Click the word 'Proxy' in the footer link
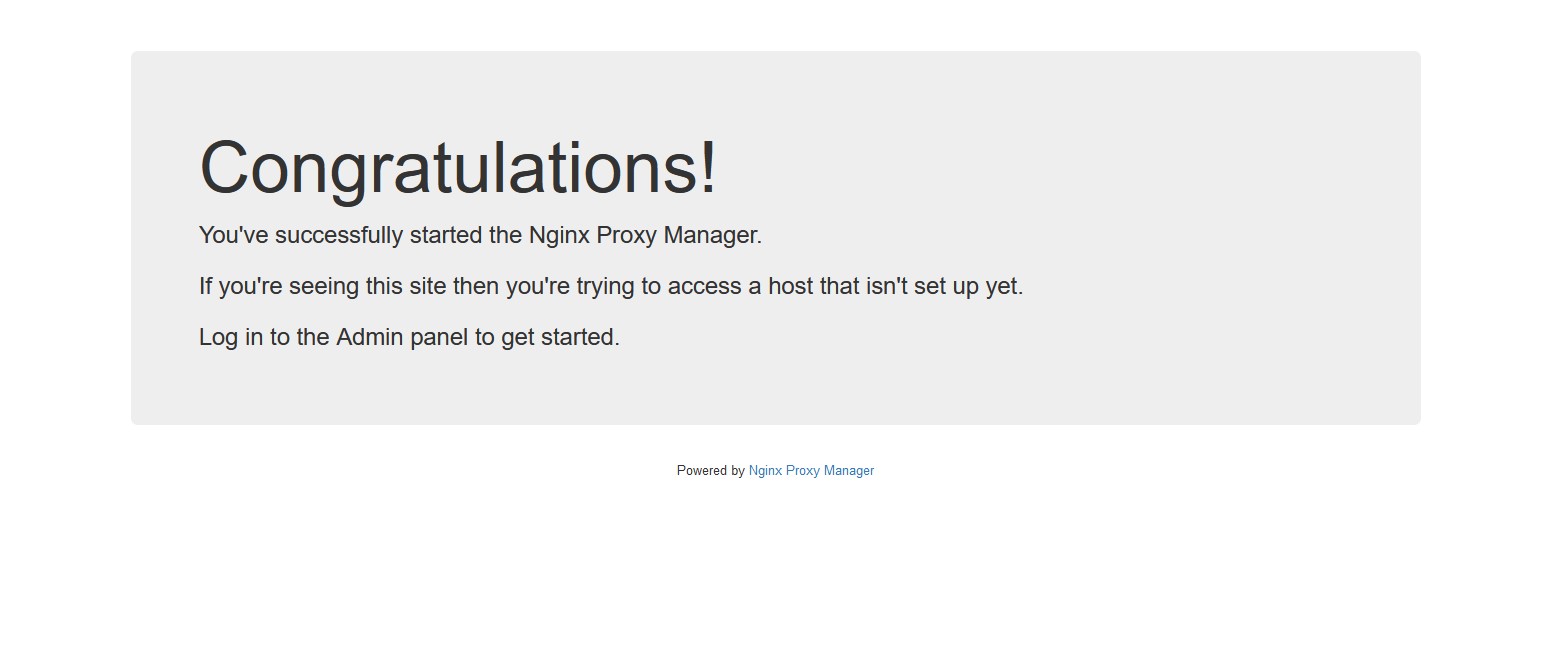 click(x=803, y=471)
